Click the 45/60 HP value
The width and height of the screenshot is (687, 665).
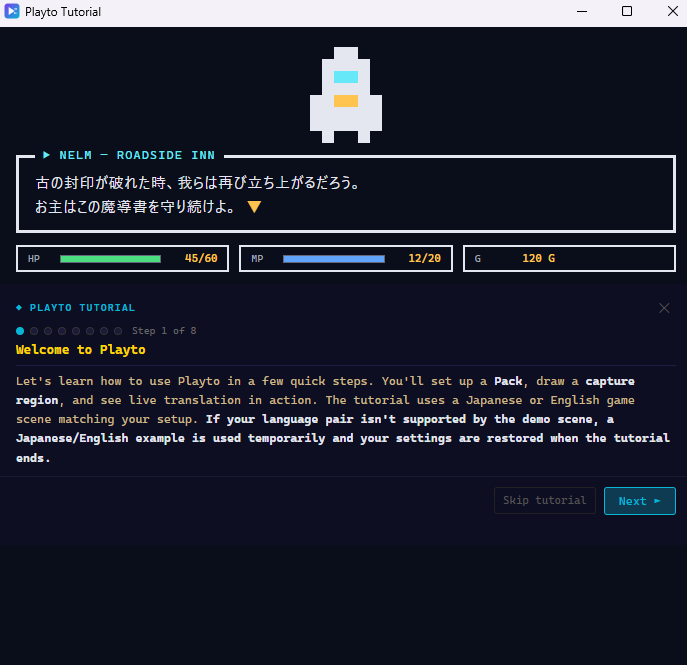[201, 258]
